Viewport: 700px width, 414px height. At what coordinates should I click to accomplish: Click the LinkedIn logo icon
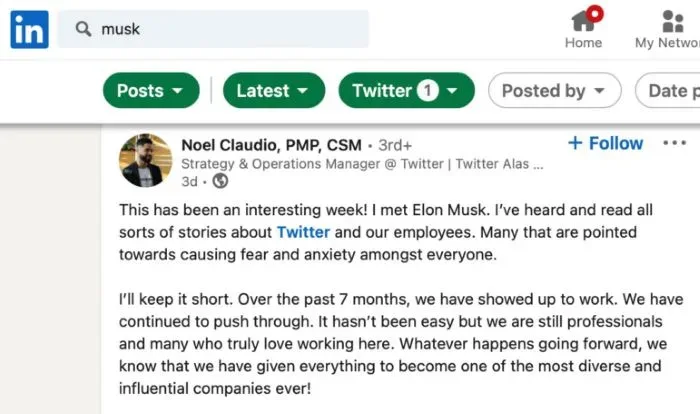click(x=29, y=30)
